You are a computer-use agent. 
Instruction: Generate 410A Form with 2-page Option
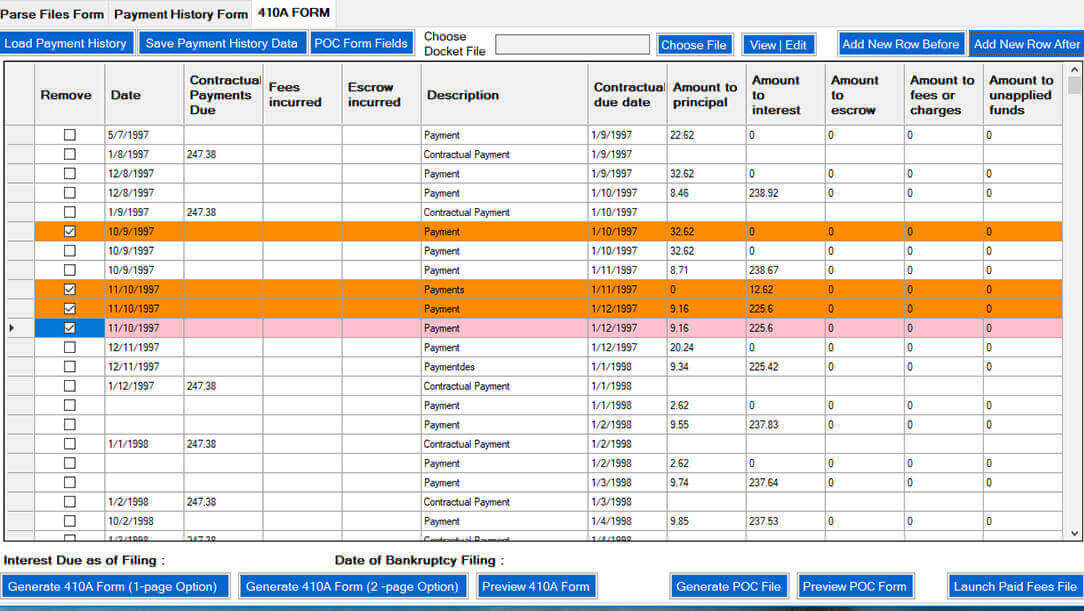(x=352, y=588)
